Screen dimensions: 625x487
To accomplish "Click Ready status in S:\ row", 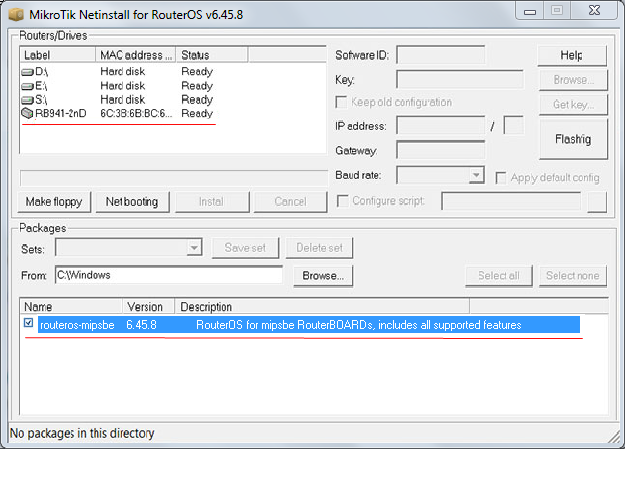I will tap(197, 100).
